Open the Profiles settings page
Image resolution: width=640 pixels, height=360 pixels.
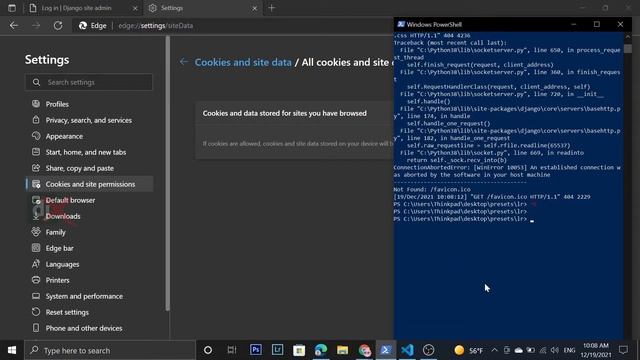57,104
